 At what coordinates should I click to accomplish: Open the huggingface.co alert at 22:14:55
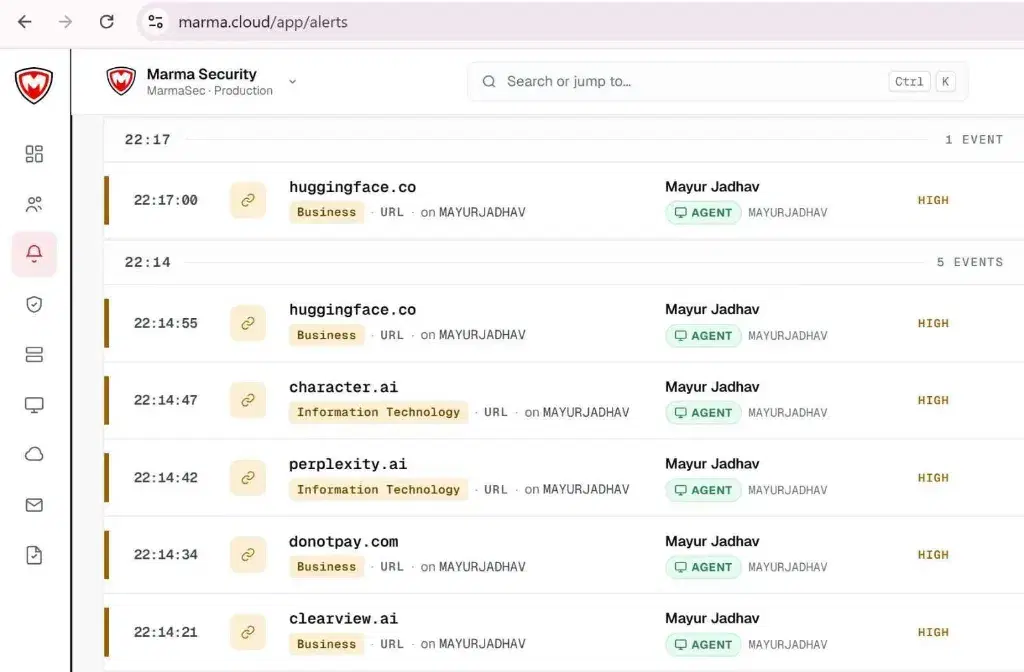click(x=353, y=310)
